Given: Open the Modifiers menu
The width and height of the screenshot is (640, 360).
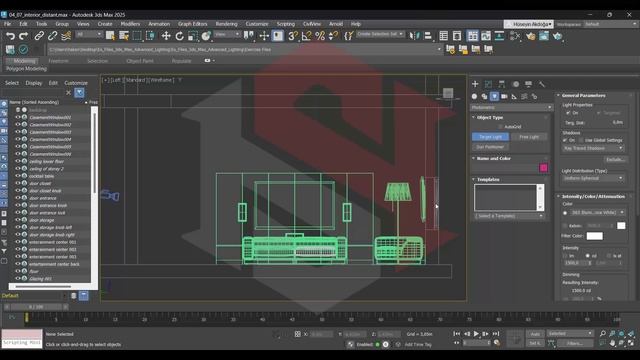Looking at the screenshot, I should point(130,24).
